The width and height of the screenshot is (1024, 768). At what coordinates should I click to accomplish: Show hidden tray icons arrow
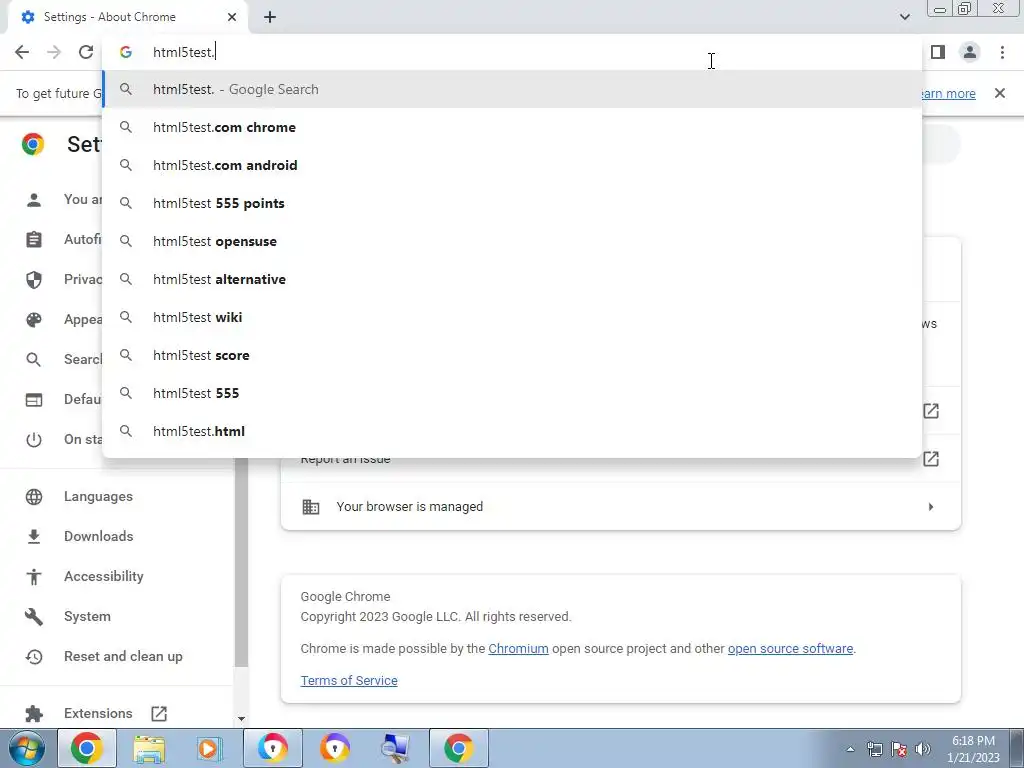pos(850,749)
